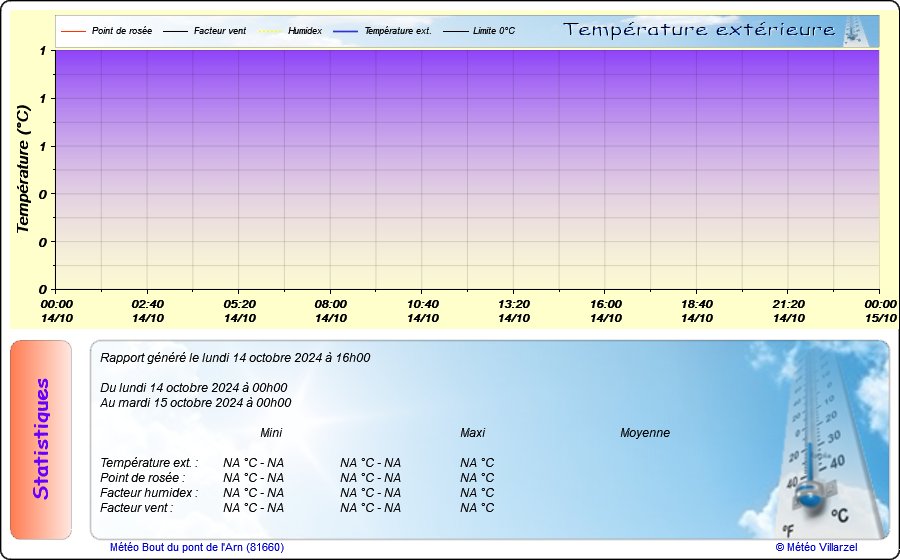Click the 'Point de rosée :' row label
Viewport: 900px width, 560px height.
(x=143, y=478)
